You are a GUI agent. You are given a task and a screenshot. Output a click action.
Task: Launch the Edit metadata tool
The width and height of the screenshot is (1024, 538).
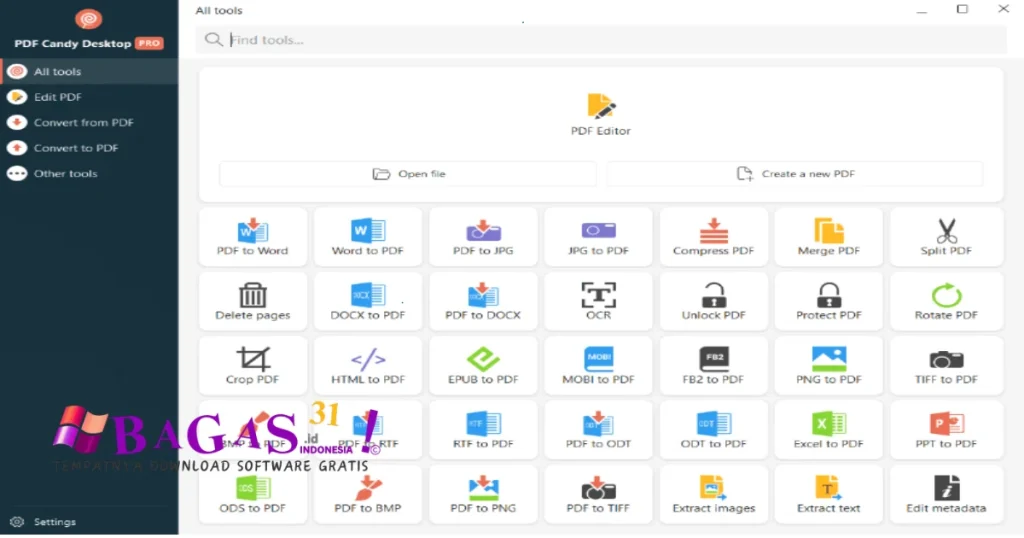[x=946, y=495]
